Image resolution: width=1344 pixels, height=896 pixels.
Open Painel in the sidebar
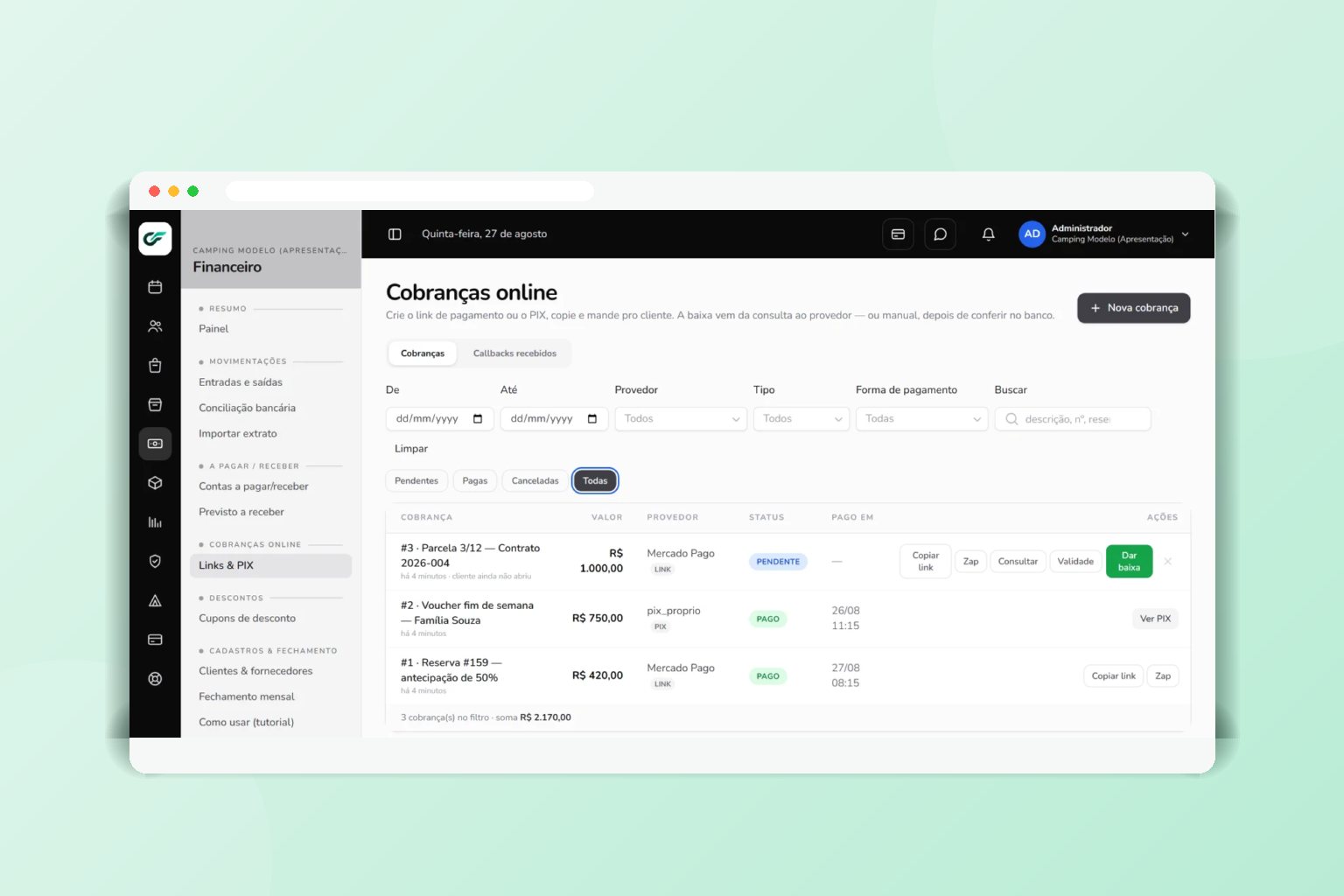(213, 329)
